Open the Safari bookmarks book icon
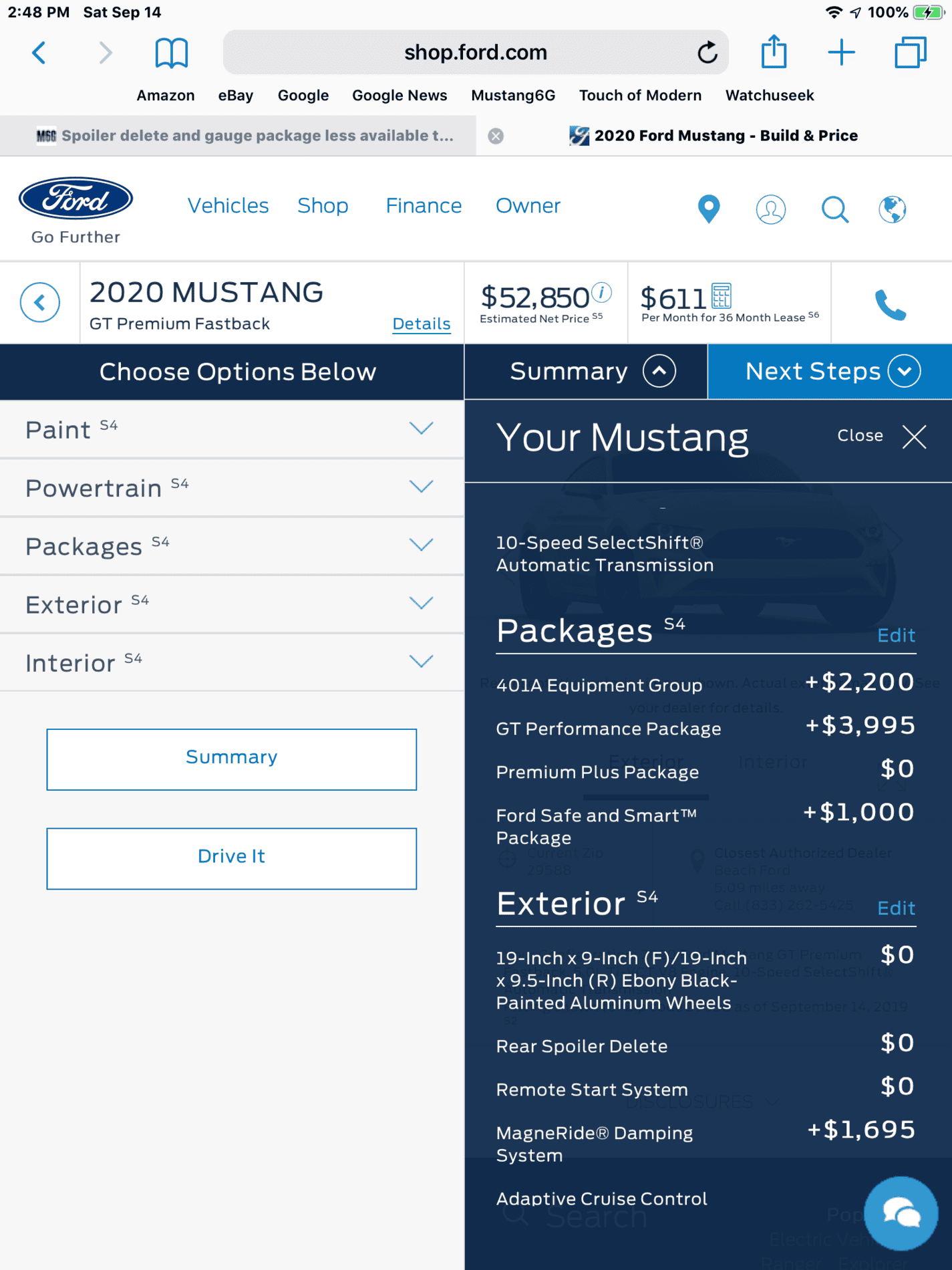The image size is (952, 1270). coord(172,53)
